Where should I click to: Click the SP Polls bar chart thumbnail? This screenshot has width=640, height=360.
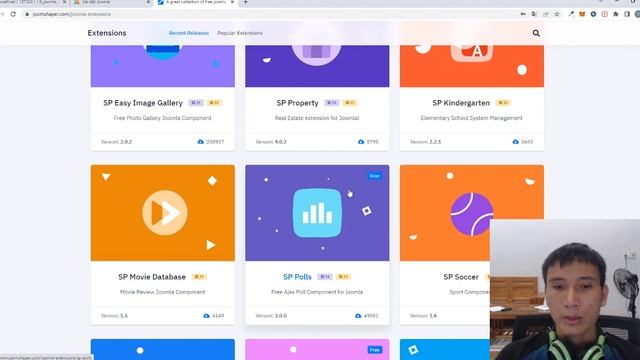click(317, 213)
